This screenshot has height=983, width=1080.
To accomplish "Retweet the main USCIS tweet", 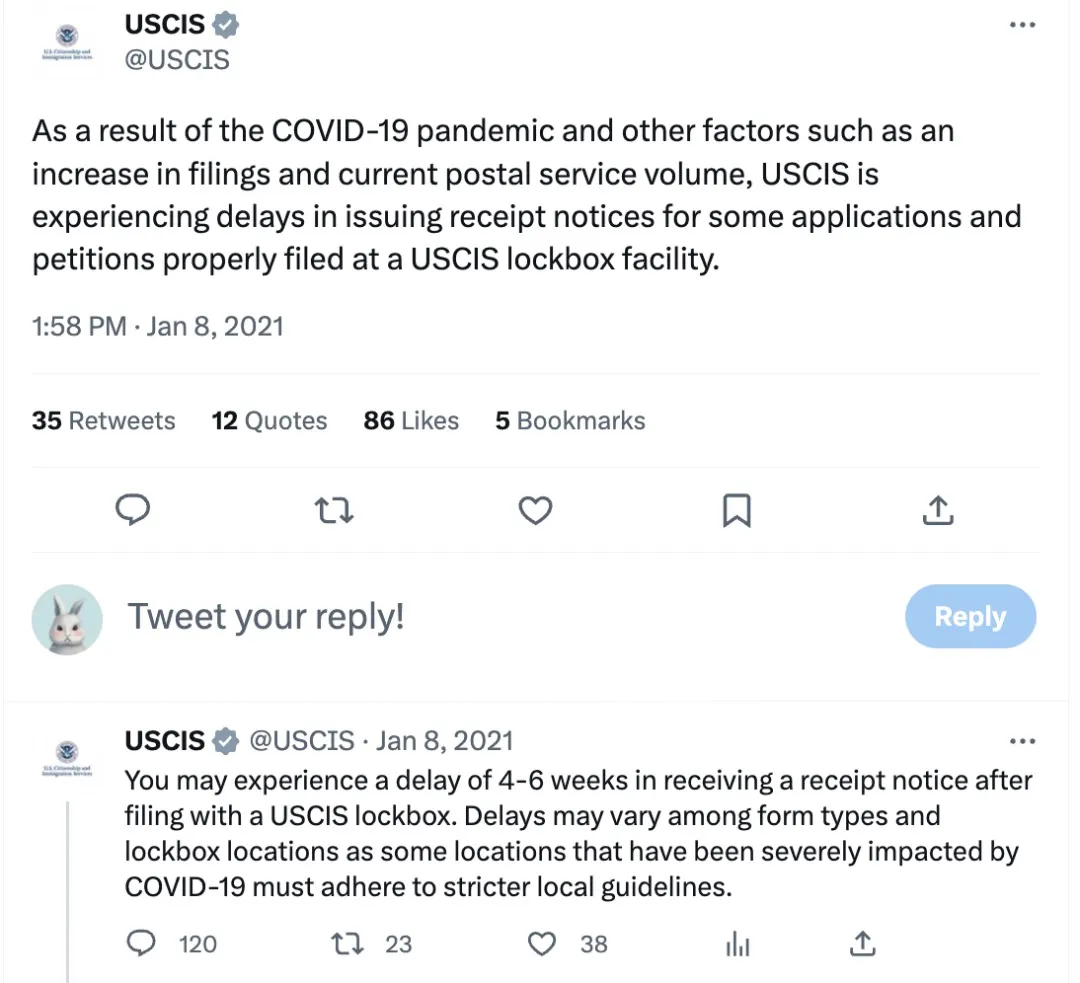I will [x=334, y=511].
